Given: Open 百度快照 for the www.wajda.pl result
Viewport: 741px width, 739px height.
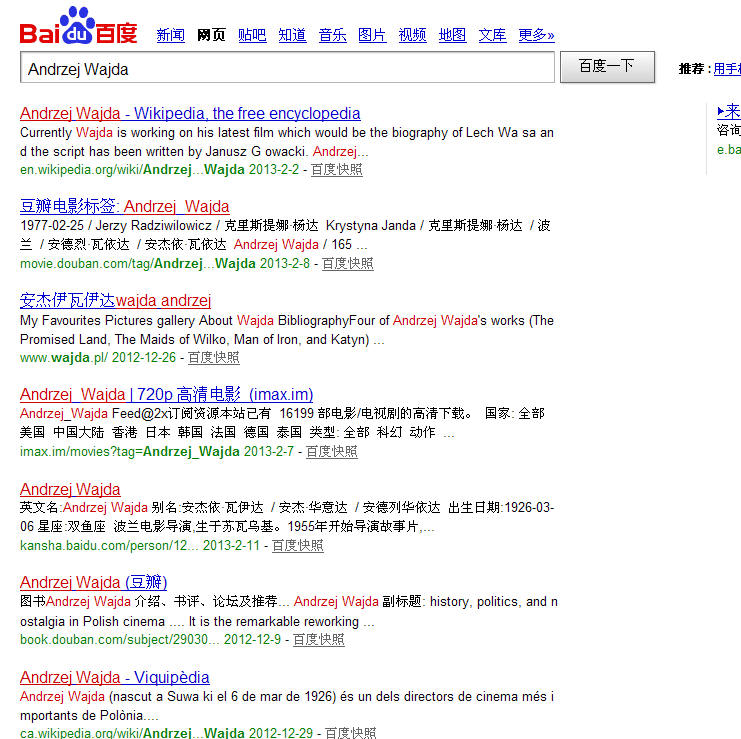Looking at the screenshot, I should click(x=214, y=358).
